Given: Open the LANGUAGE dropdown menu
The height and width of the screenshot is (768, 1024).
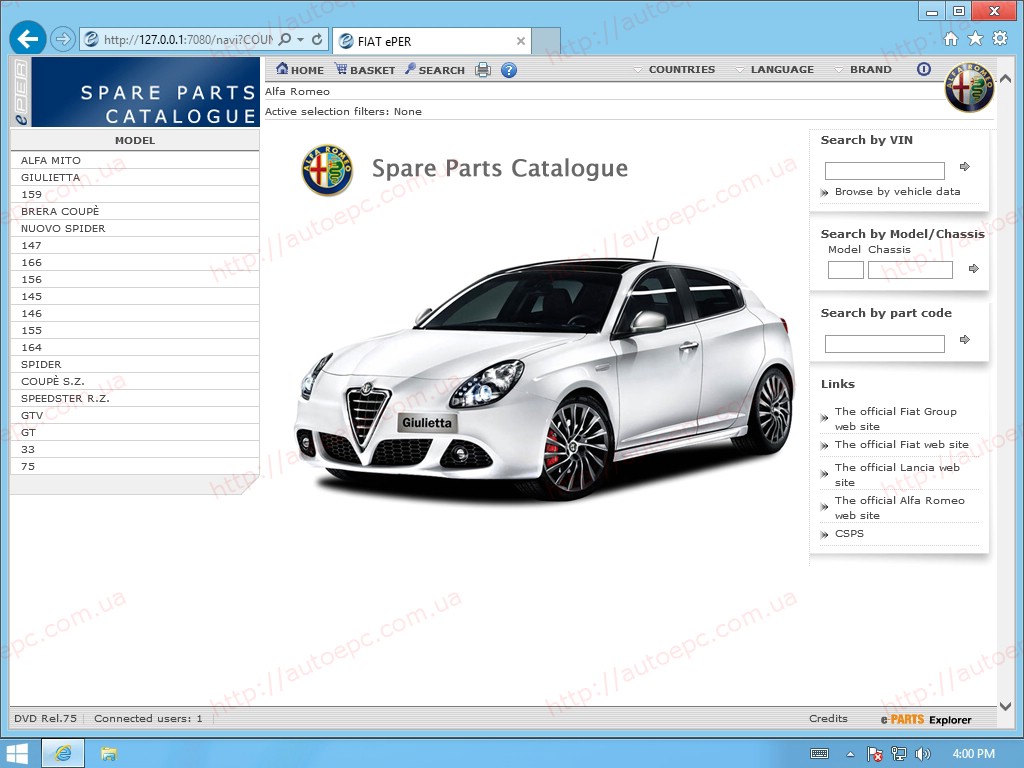Looking at the screenshot, I should [775, 70].
